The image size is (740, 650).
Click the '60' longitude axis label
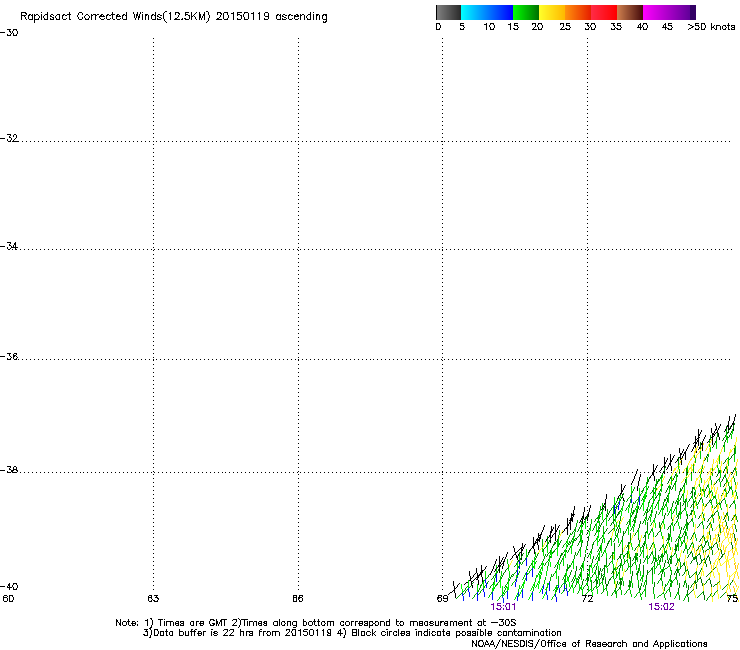tap(8, 599)
